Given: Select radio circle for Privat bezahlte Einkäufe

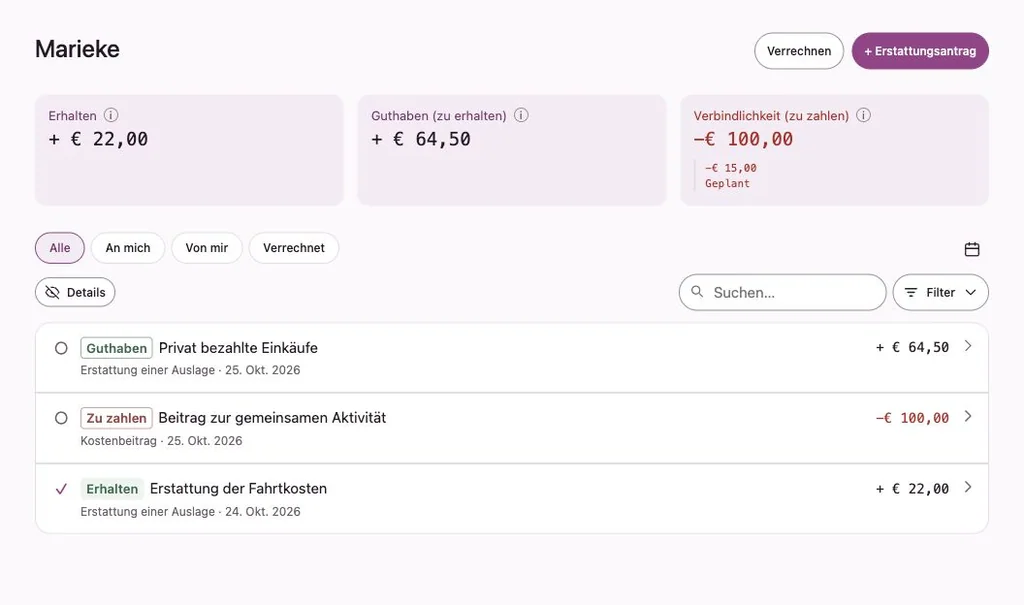Looking at the screenshot, I should (61, 348).
